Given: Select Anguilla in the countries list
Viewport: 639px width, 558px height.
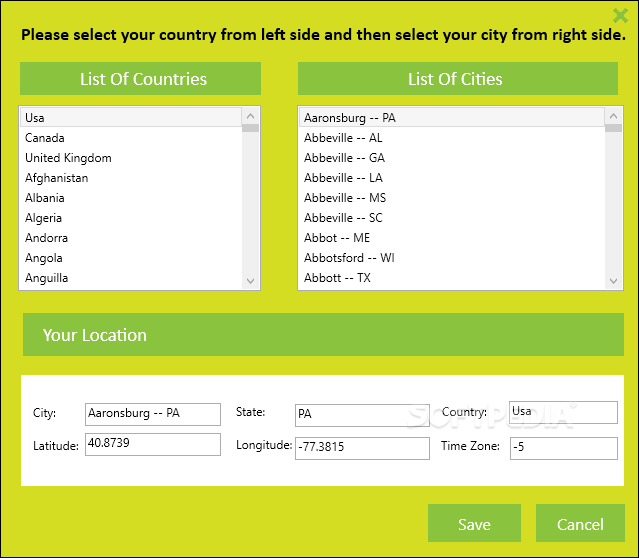Looking at the screenshot, I should click(131, 278).
